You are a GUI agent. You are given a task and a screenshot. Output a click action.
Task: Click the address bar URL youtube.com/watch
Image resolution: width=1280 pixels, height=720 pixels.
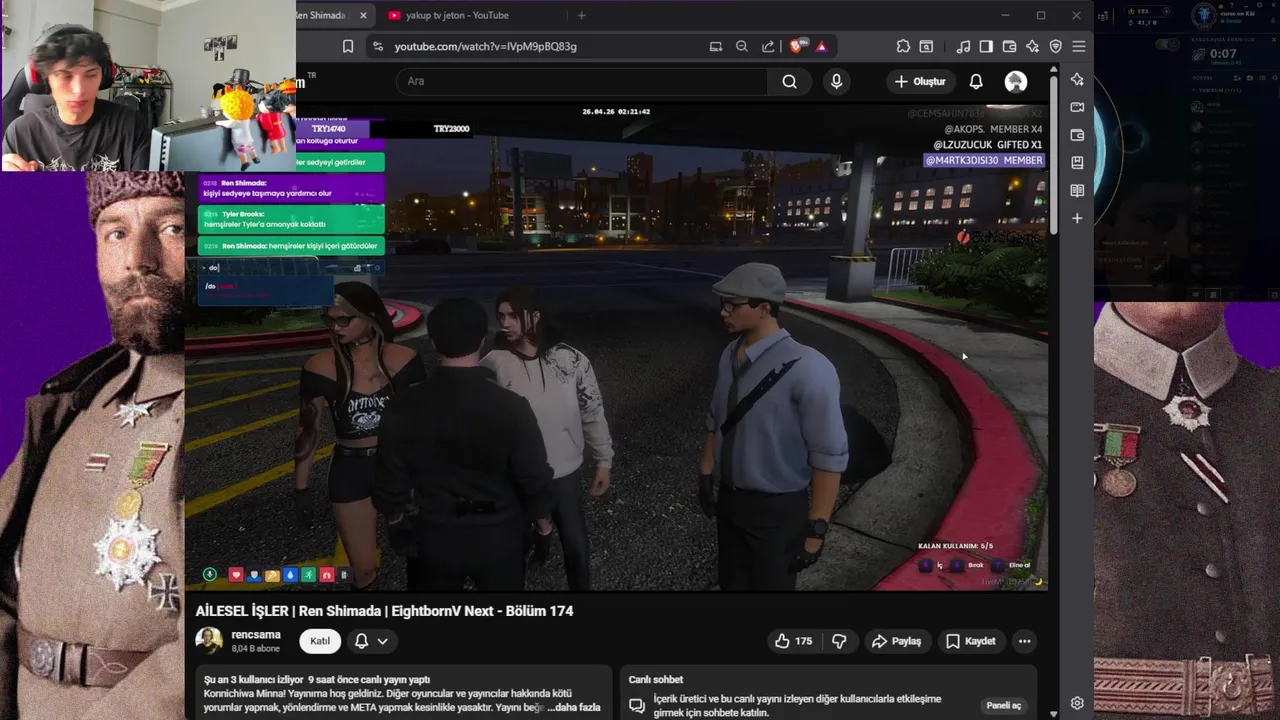point(486,46)
